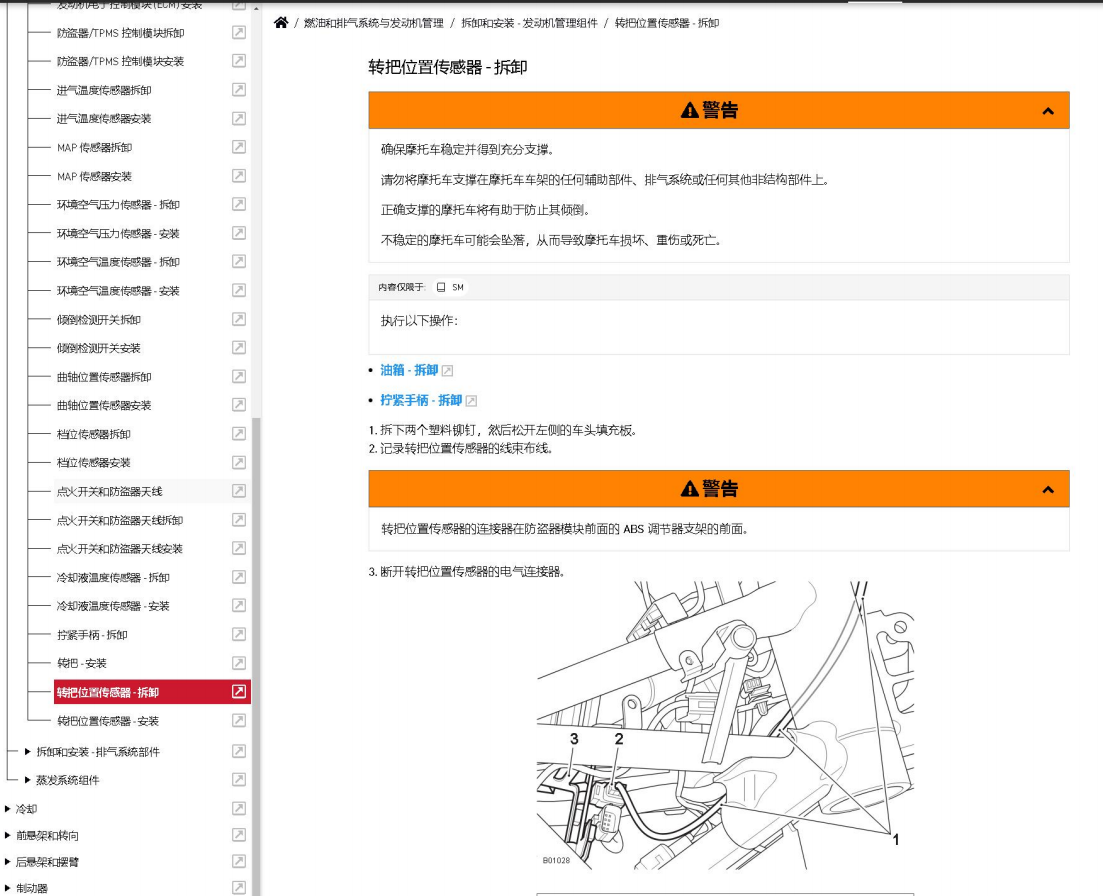The height and width of the screenshot is (896, 1103).
Task: Expand the 蒸发系统组件 tree node
Action: pyautogui.click(x=28, y=780)
